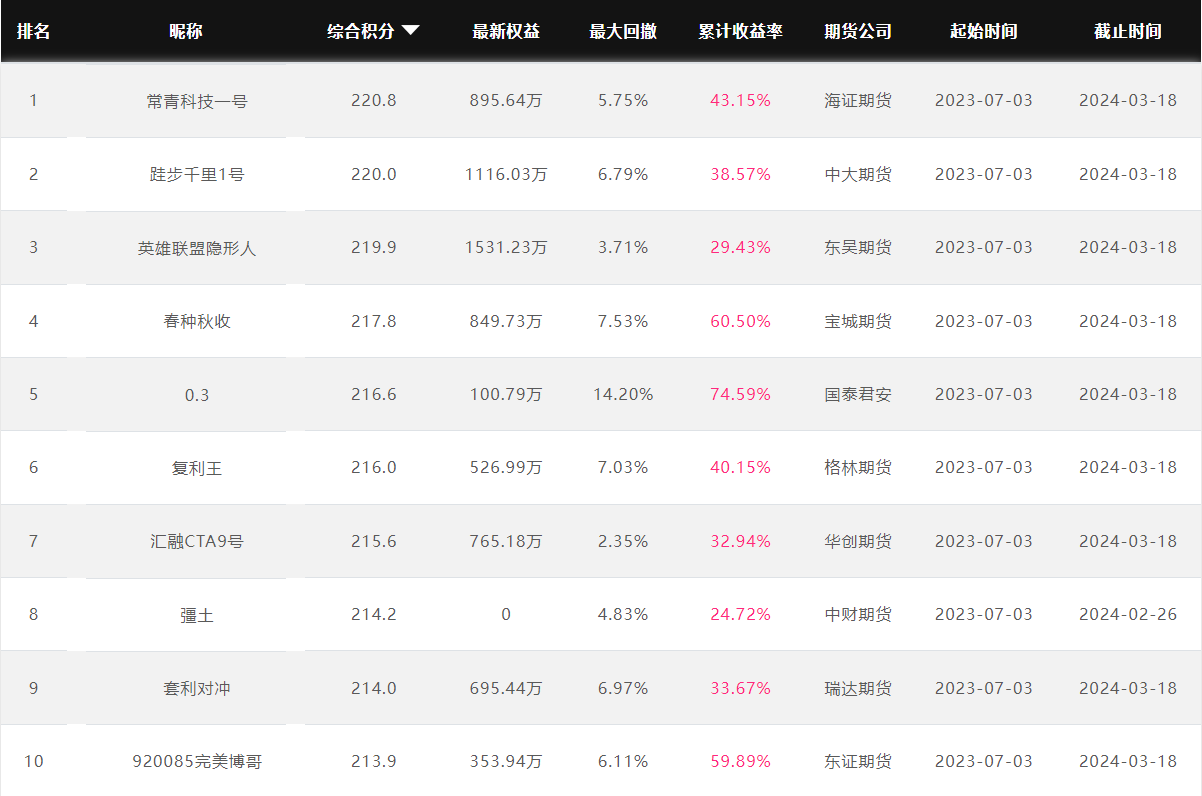The width and height of the screenshot is (1202, 796).
Task: Click the 895.64万 equity value
Action: [506, 100]
